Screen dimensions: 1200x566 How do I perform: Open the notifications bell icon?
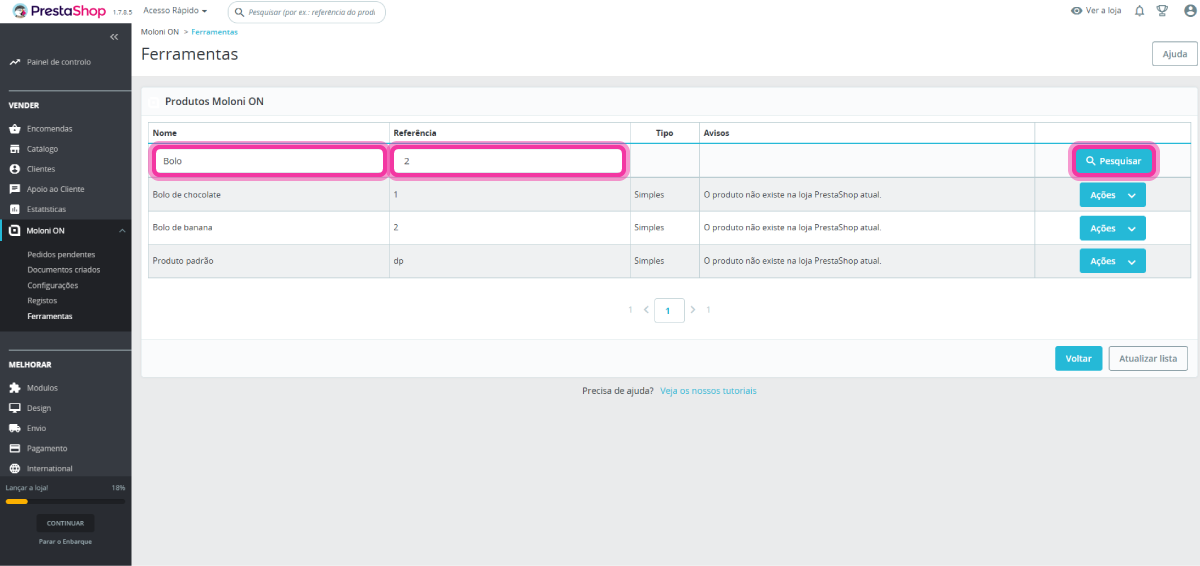point(1139,11)
